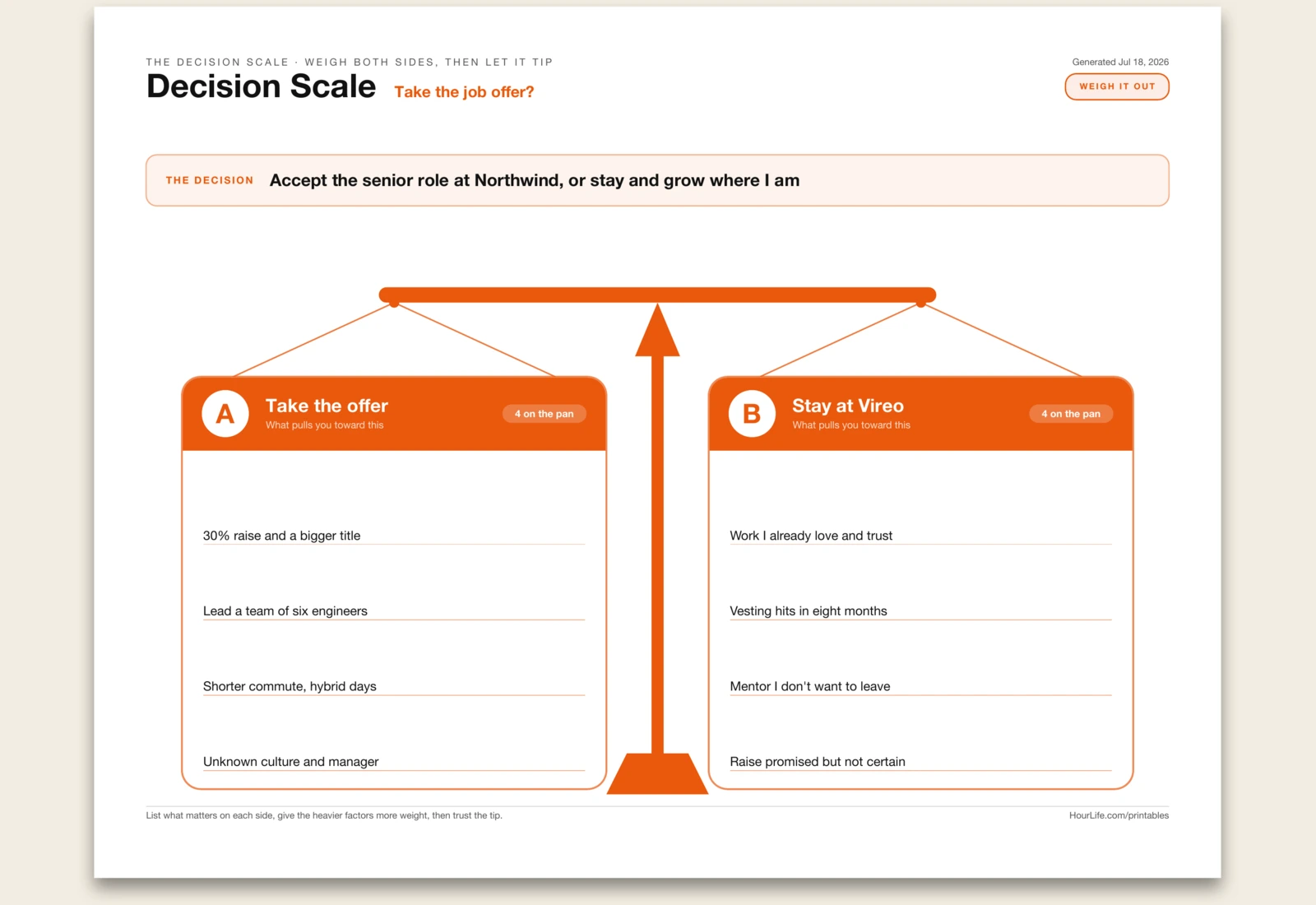Click the horizontal scale beam
The image size is (1316, 905).
coord(657,295)
